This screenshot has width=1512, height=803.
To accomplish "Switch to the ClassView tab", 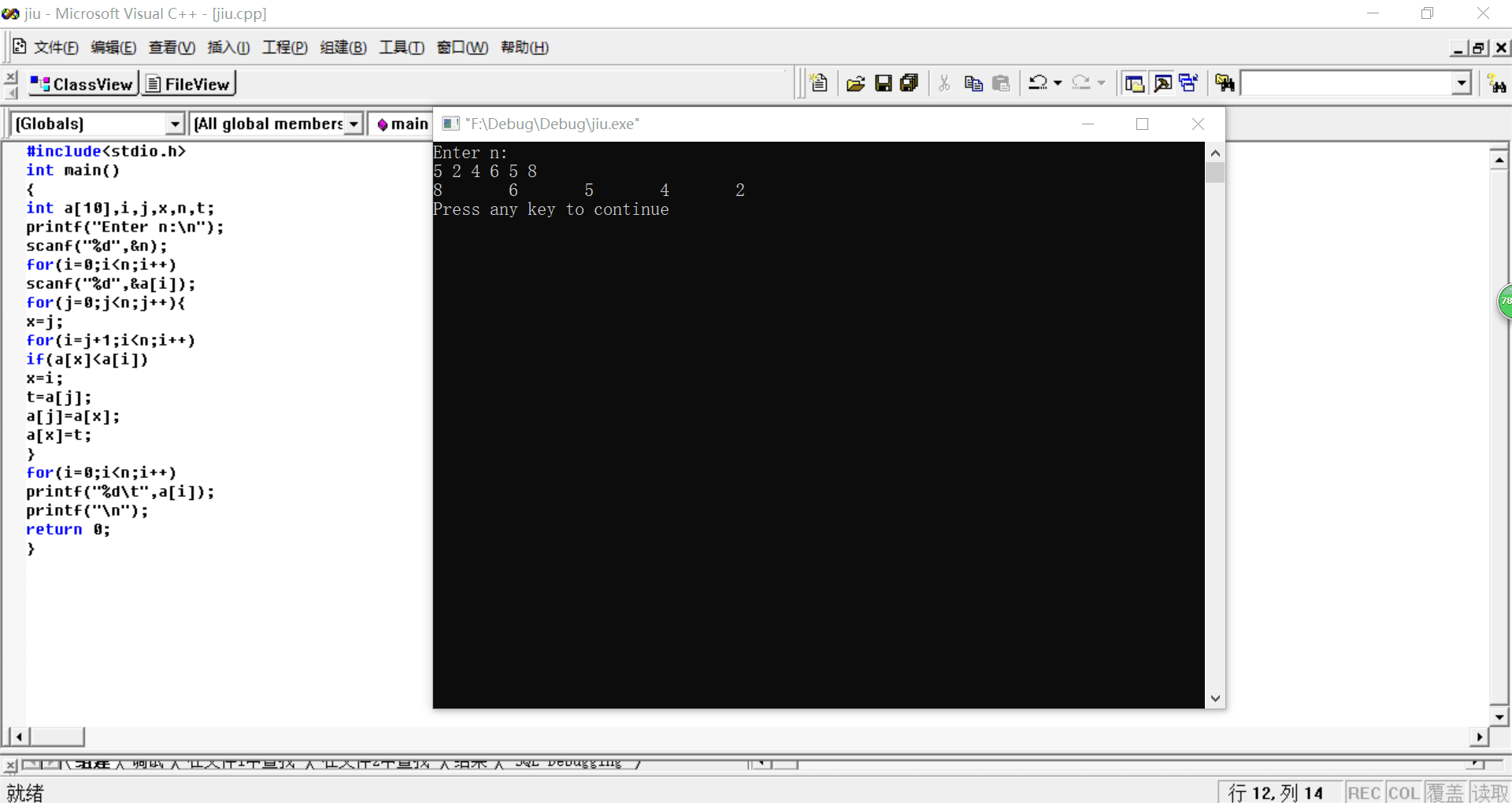I will point(83,83).
